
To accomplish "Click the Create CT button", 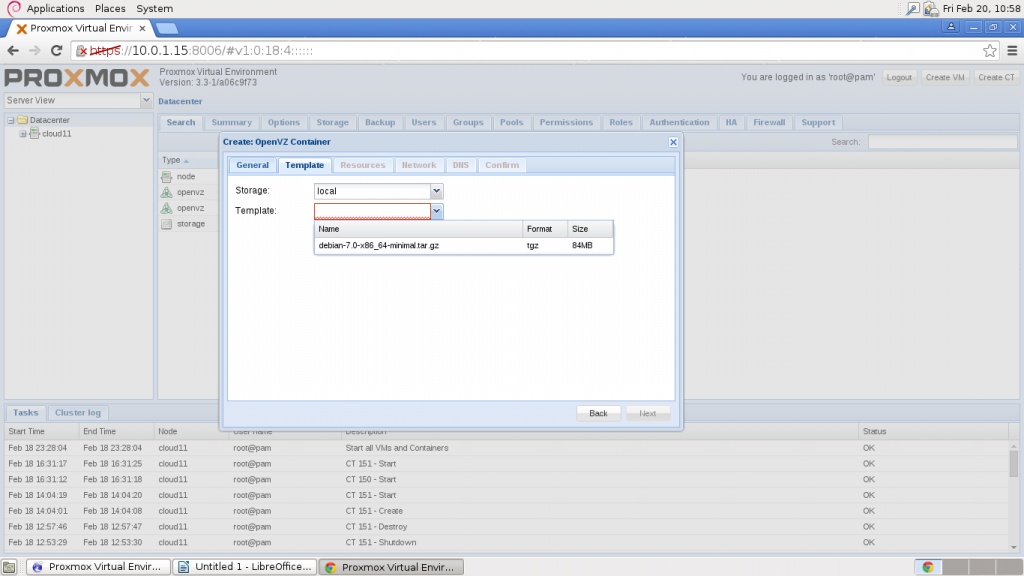I will (996, 77).
